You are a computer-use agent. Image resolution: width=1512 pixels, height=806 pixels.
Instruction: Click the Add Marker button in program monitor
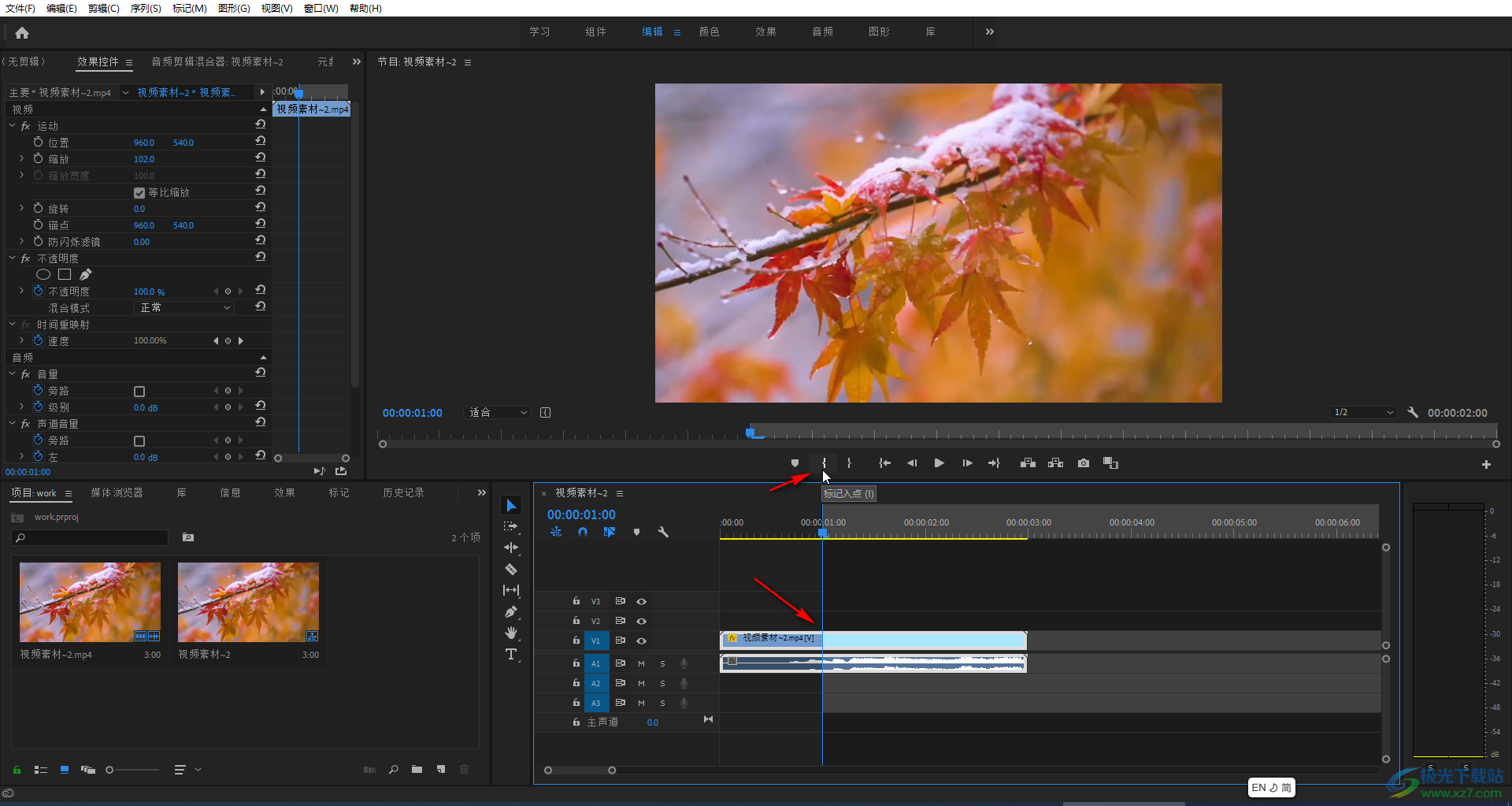(795, 463)
